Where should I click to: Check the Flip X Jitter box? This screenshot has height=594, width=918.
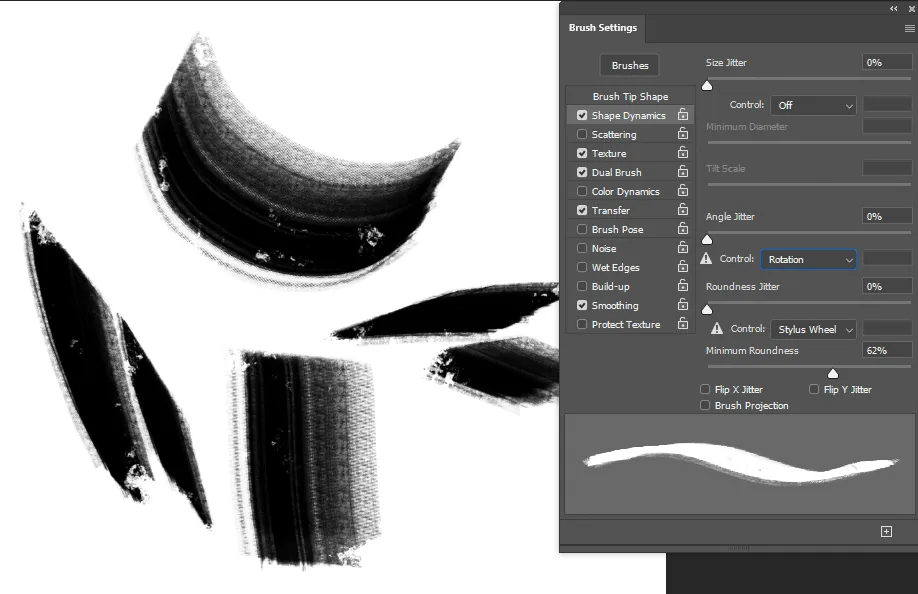pyautogui.click(x=705, y=389)
